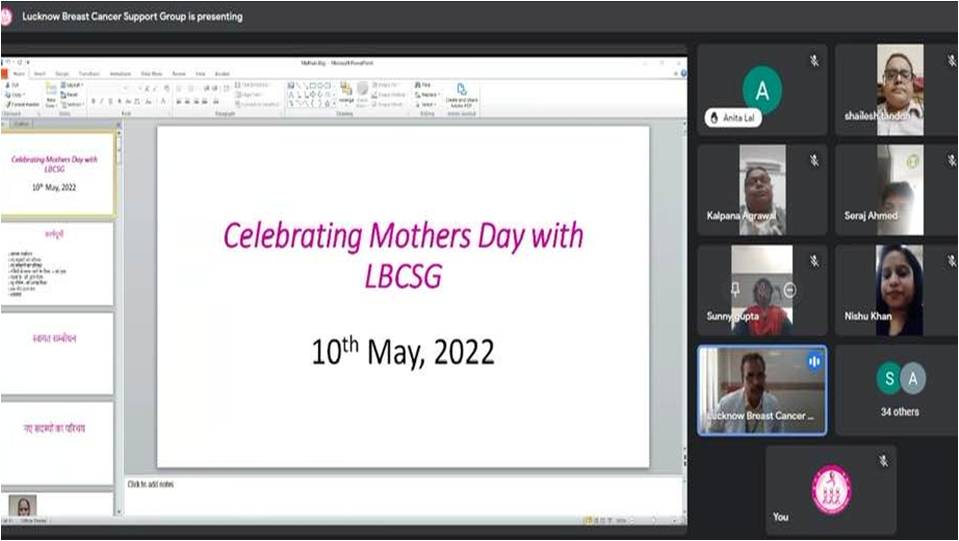The height and width of the screenshot is (541, 959).
Task: Select Nishu Khan's video tile
Action: pos(897,290)
